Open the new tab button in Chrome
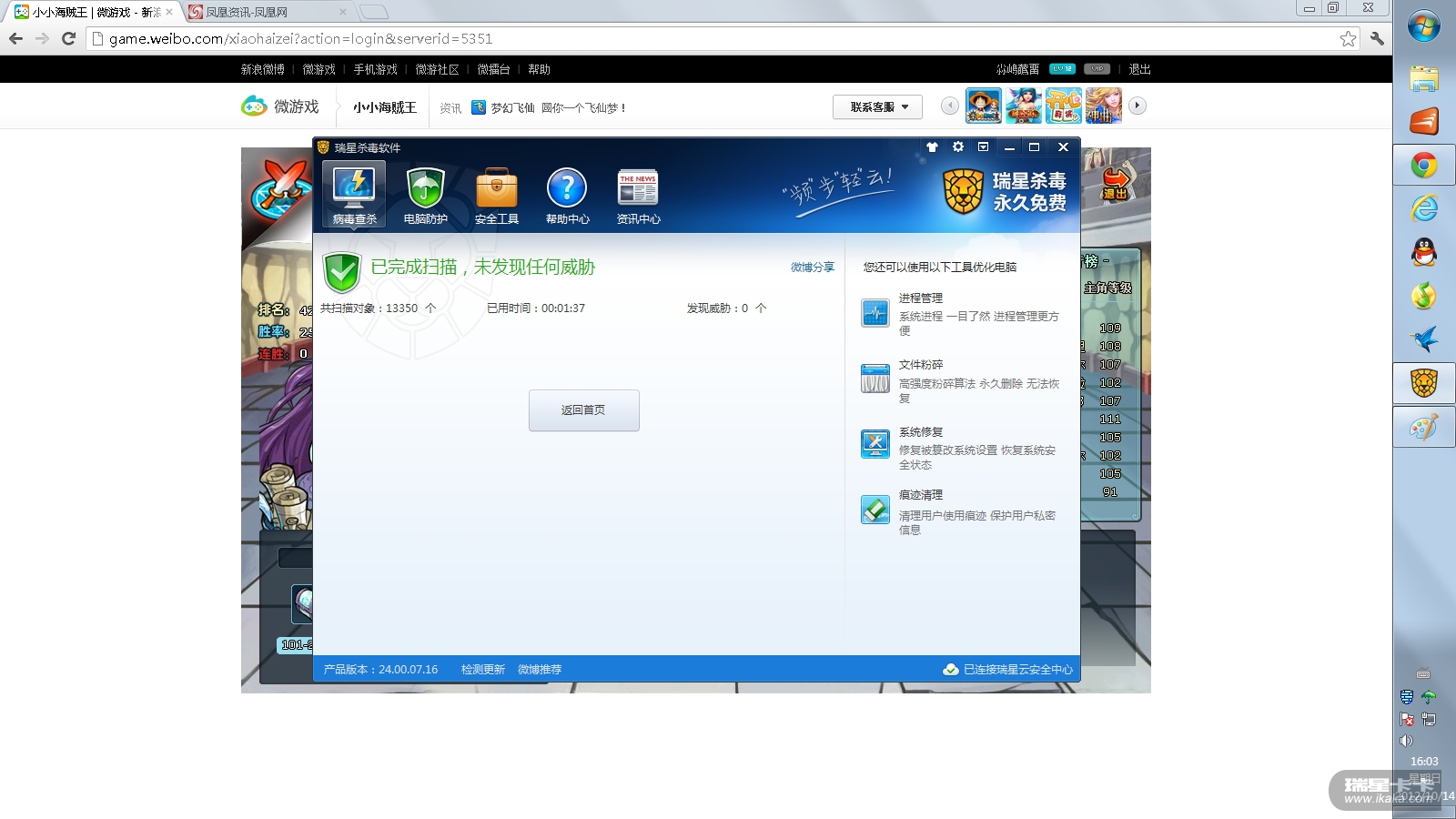 coord(373,12)
